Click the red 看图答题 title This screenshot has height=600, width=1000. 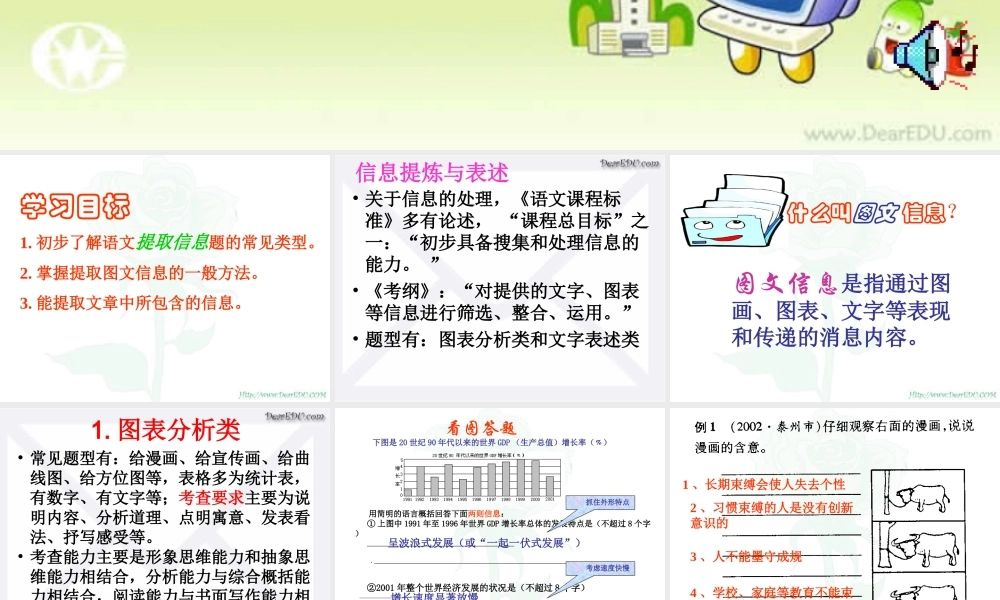[481, 428]
